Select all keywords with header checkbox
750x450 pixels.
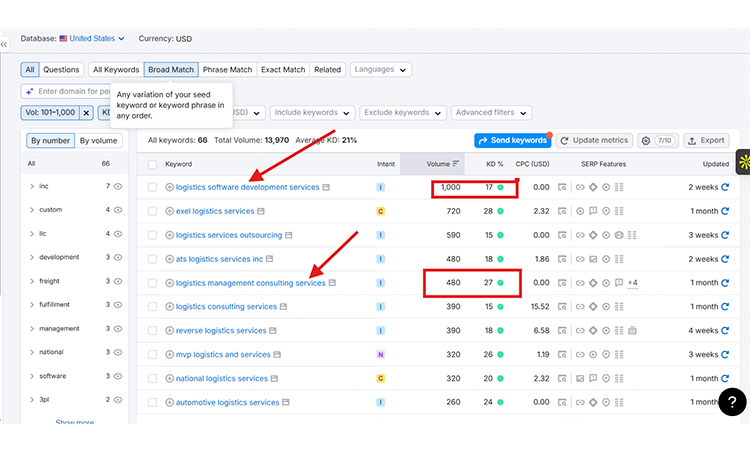[x=152, y=165]
